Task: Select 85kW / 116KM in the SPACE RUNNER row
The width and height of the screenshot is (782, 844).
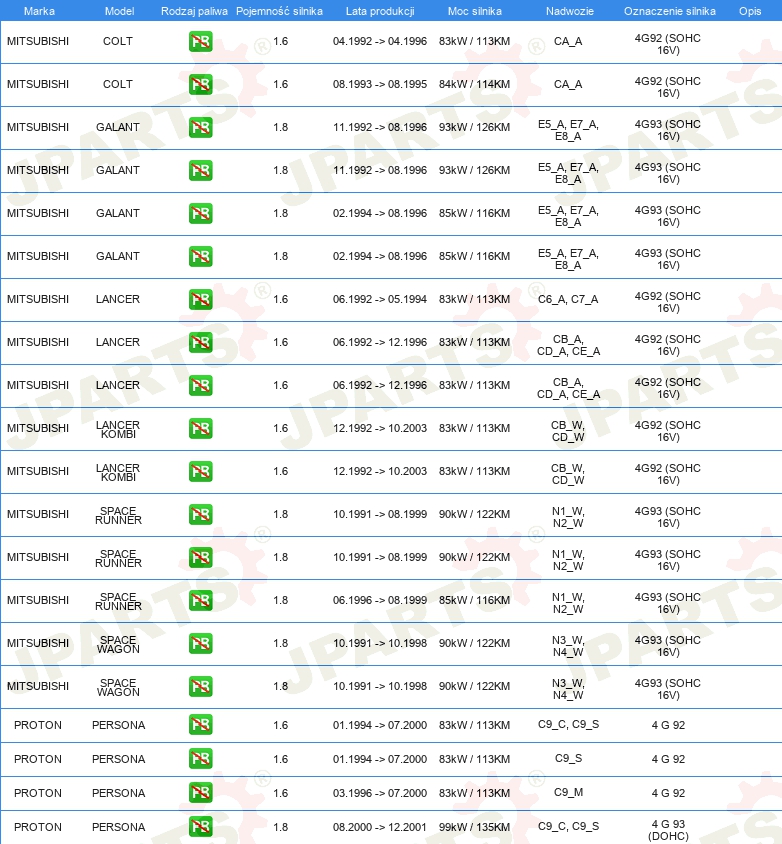Action: pos(474,600)
